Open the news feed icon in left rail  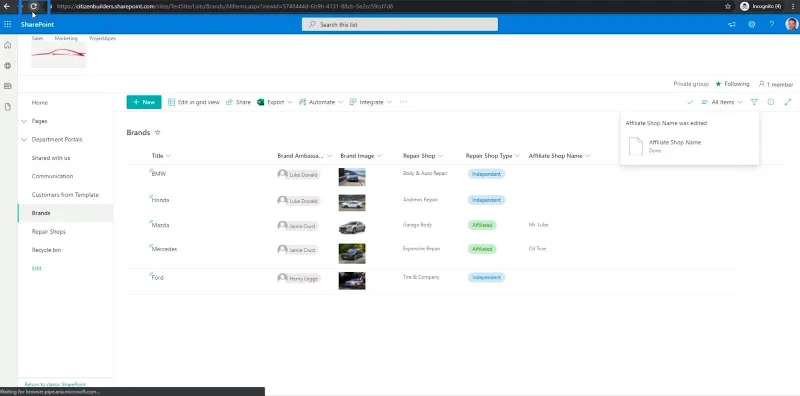8,86
